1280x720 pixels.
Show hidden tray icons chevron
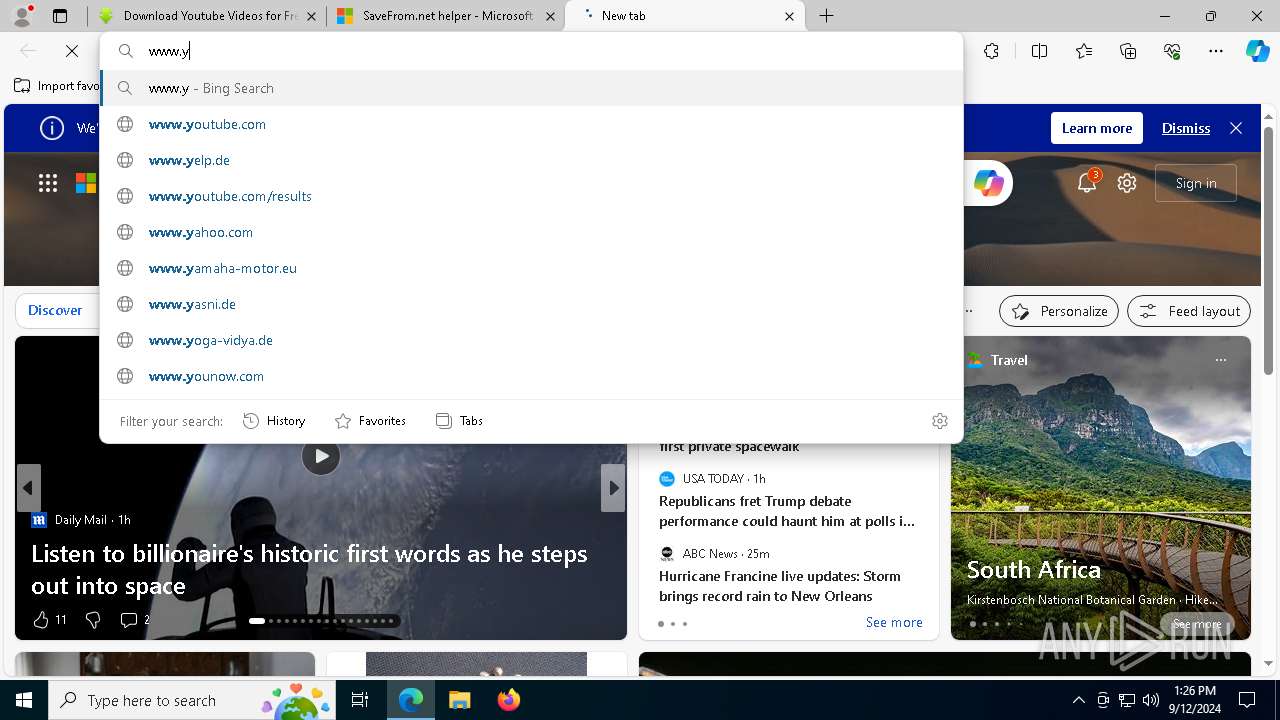click(x=1078, y=700)
